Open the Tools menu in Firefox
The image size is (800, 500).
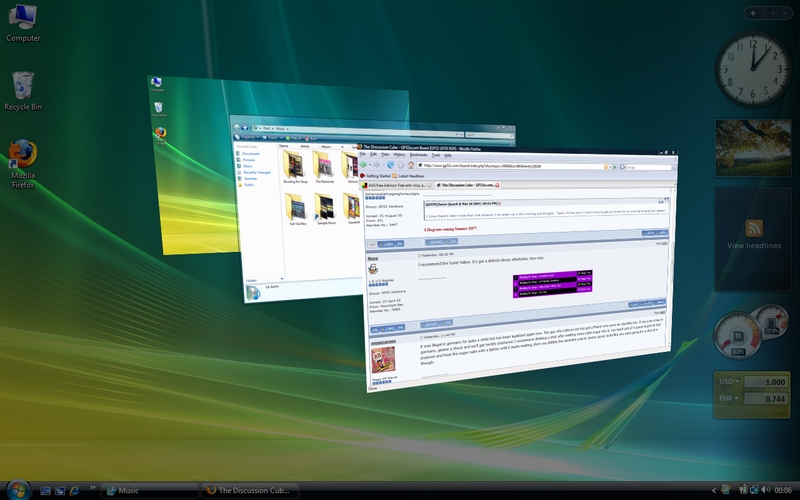[x=436, y=155]
